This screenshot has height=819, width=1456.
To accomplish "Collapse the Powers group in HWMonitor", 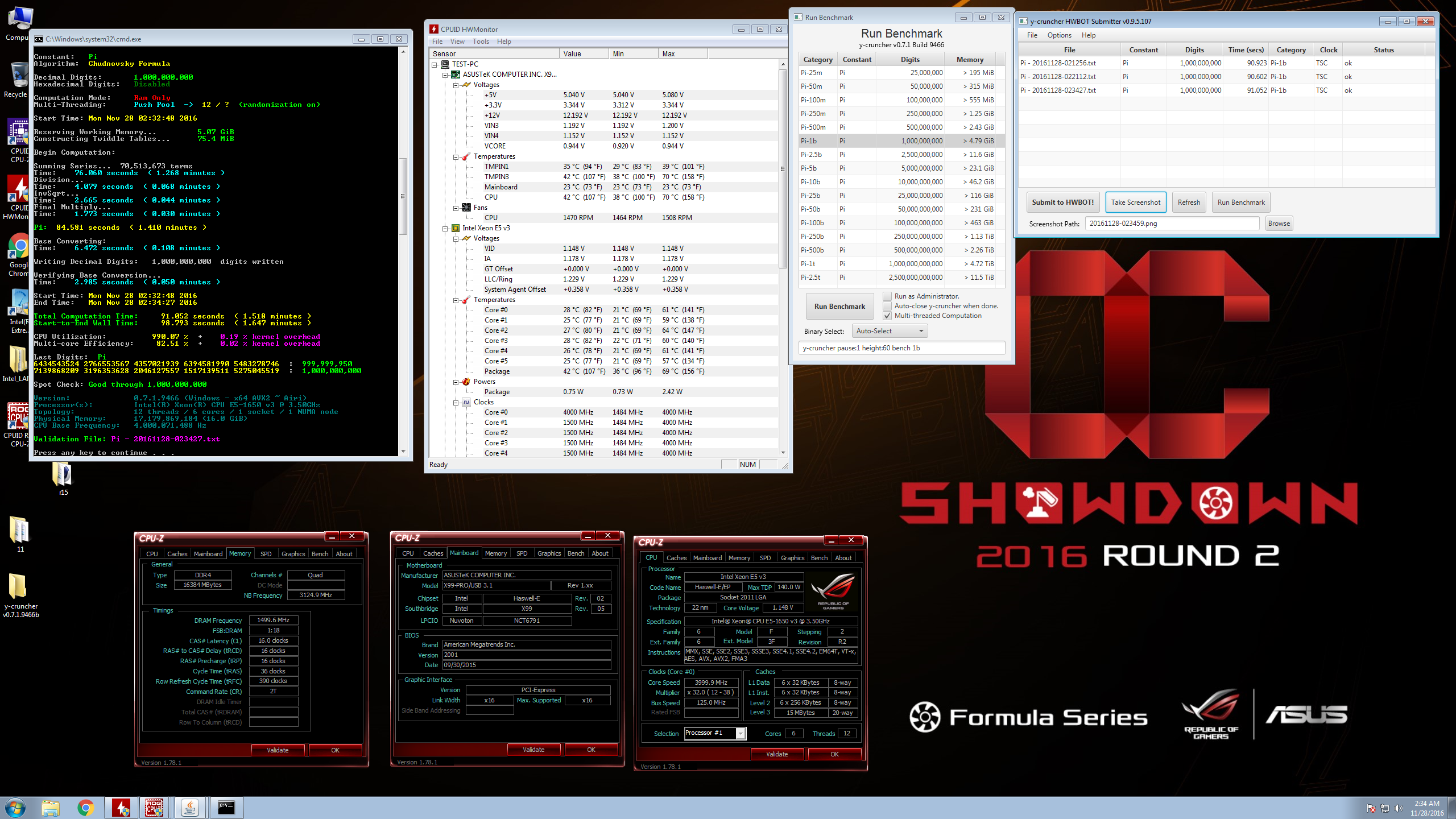I will click(x=456, y=382).
